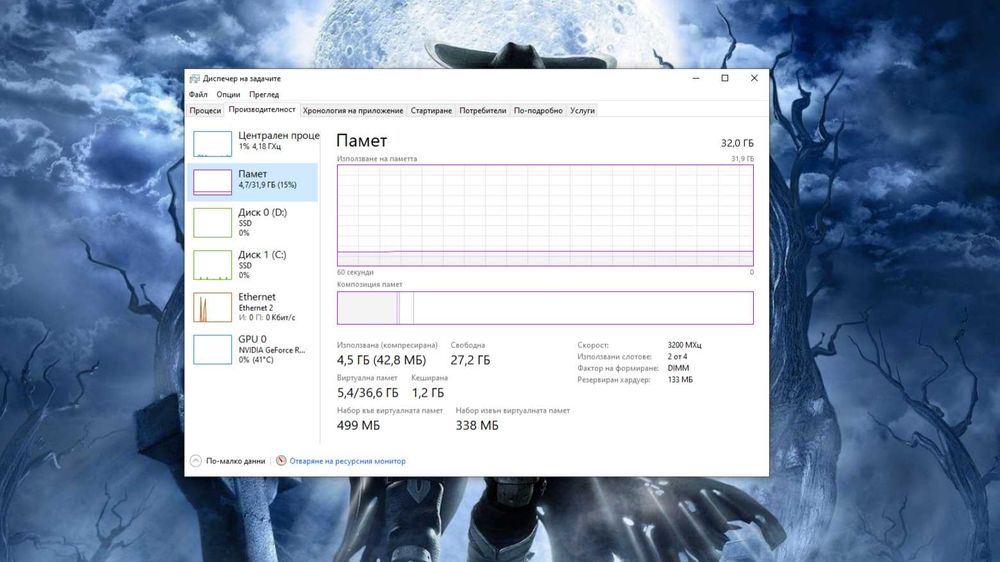Click the Памет mini graph thumbnail
This screenshot has width=1000, height=562.
pos(212,182)
